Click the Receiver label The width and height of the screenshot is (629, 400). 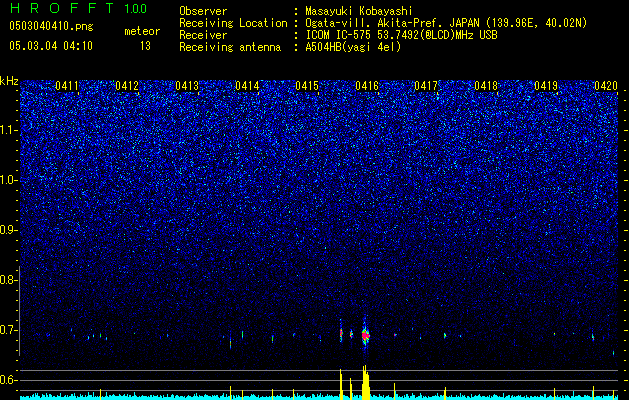point(203,35)
